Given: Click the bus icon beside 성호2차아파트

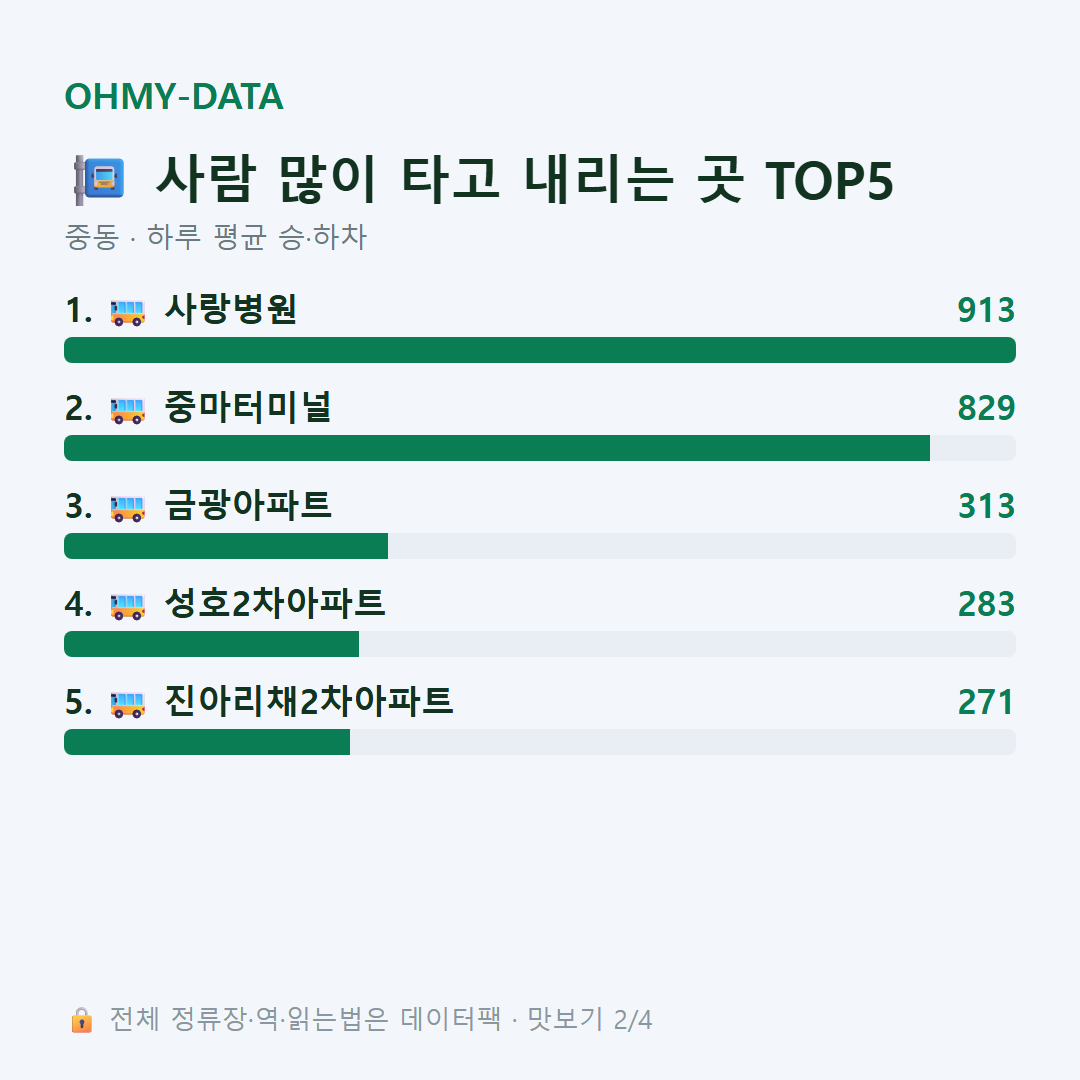Looking at the screenshot, I should (x=128, y=606).
